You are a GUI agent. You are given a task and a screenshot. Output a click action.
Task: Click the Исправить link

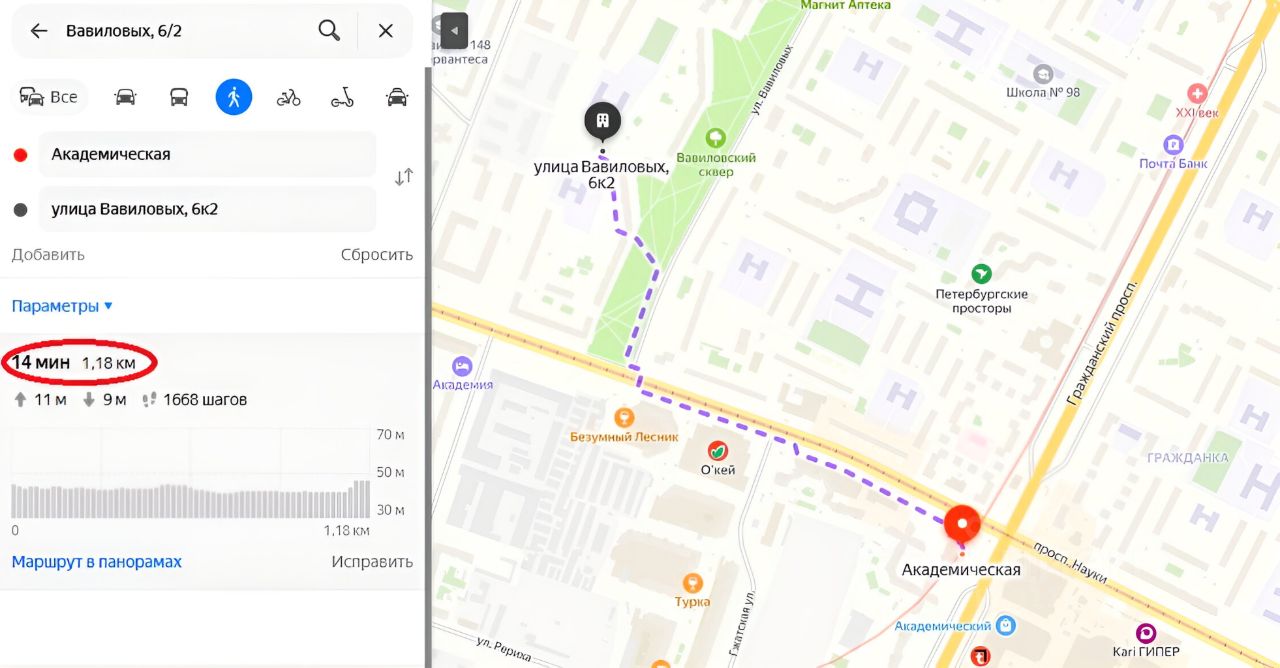pyautogui.click(x=372, y=562)
